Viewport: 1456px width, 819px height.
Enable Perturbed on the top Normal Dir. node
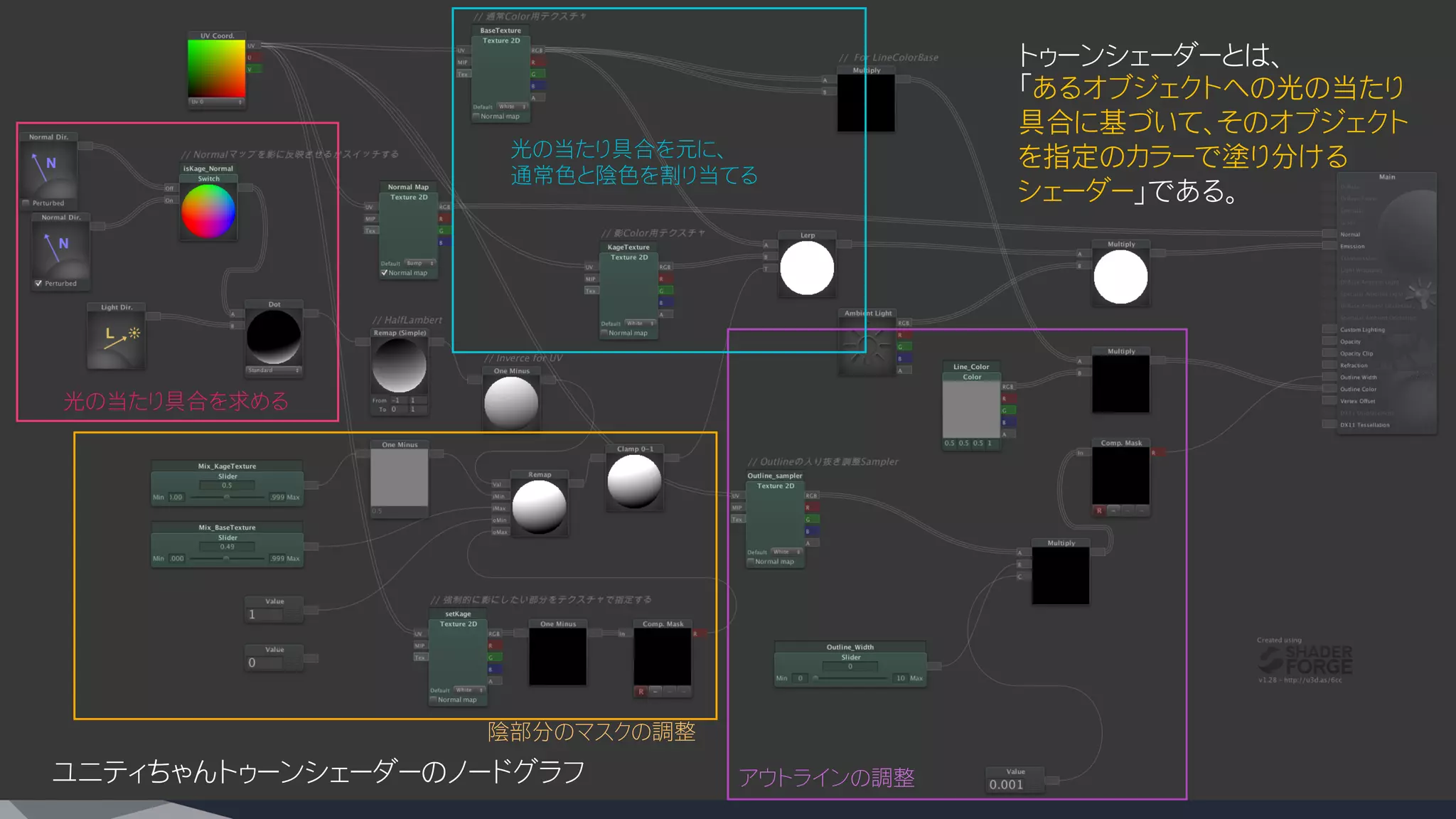pos(26,203)
